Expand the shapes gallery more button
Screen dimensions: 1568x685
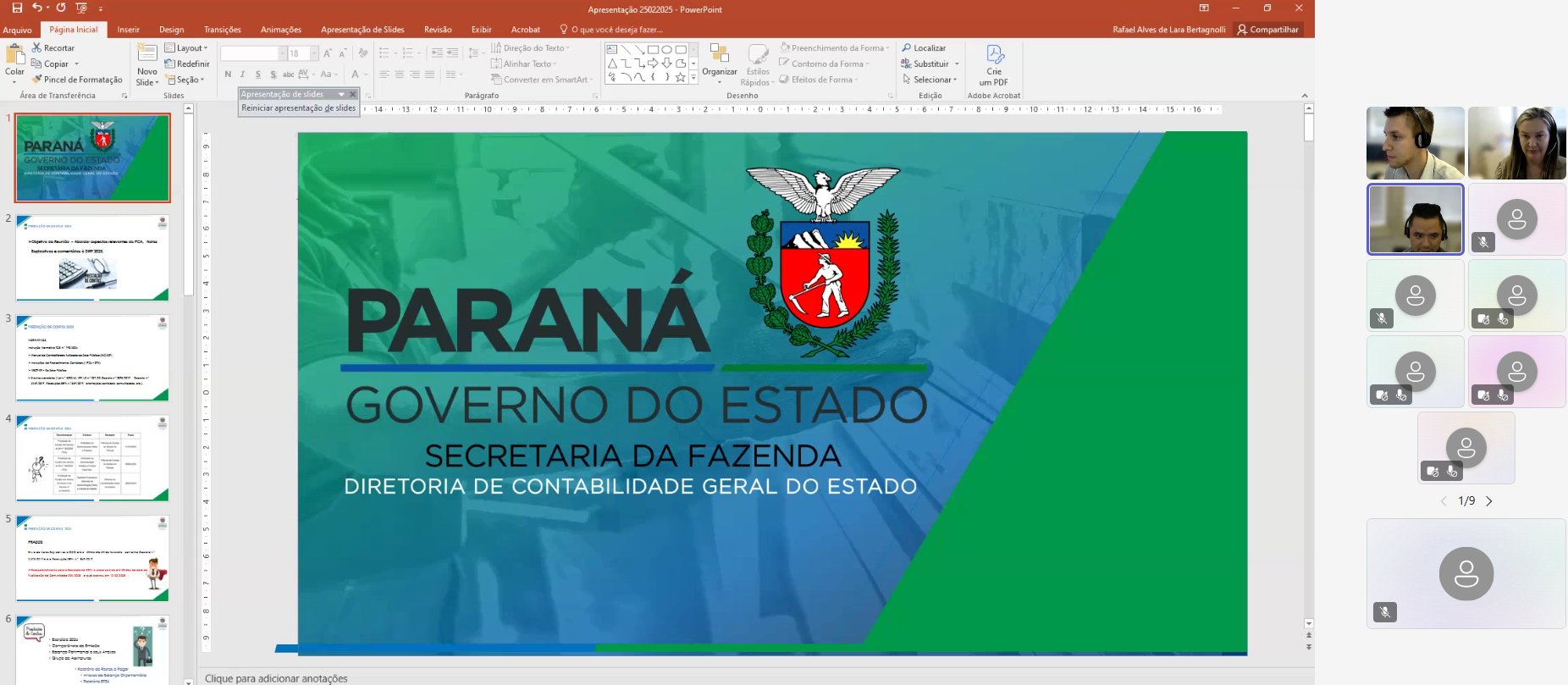(693, 78)
